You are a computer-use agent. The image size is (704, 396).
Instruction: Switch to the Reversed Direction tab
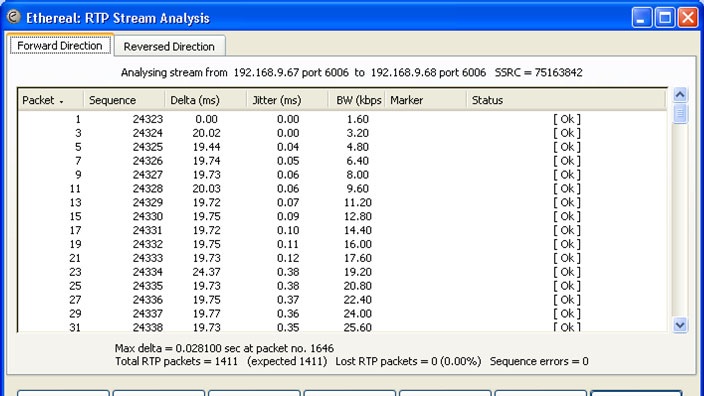coord(169,46)
